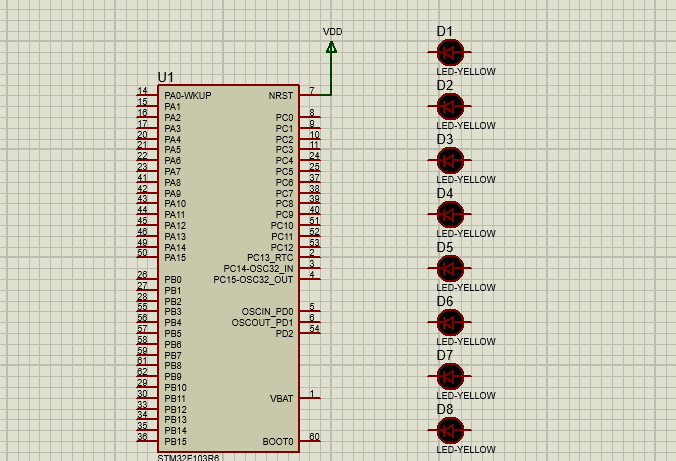Click the U1 reference label
Viewport: 676px width, 461px height.
click(166, 77)
